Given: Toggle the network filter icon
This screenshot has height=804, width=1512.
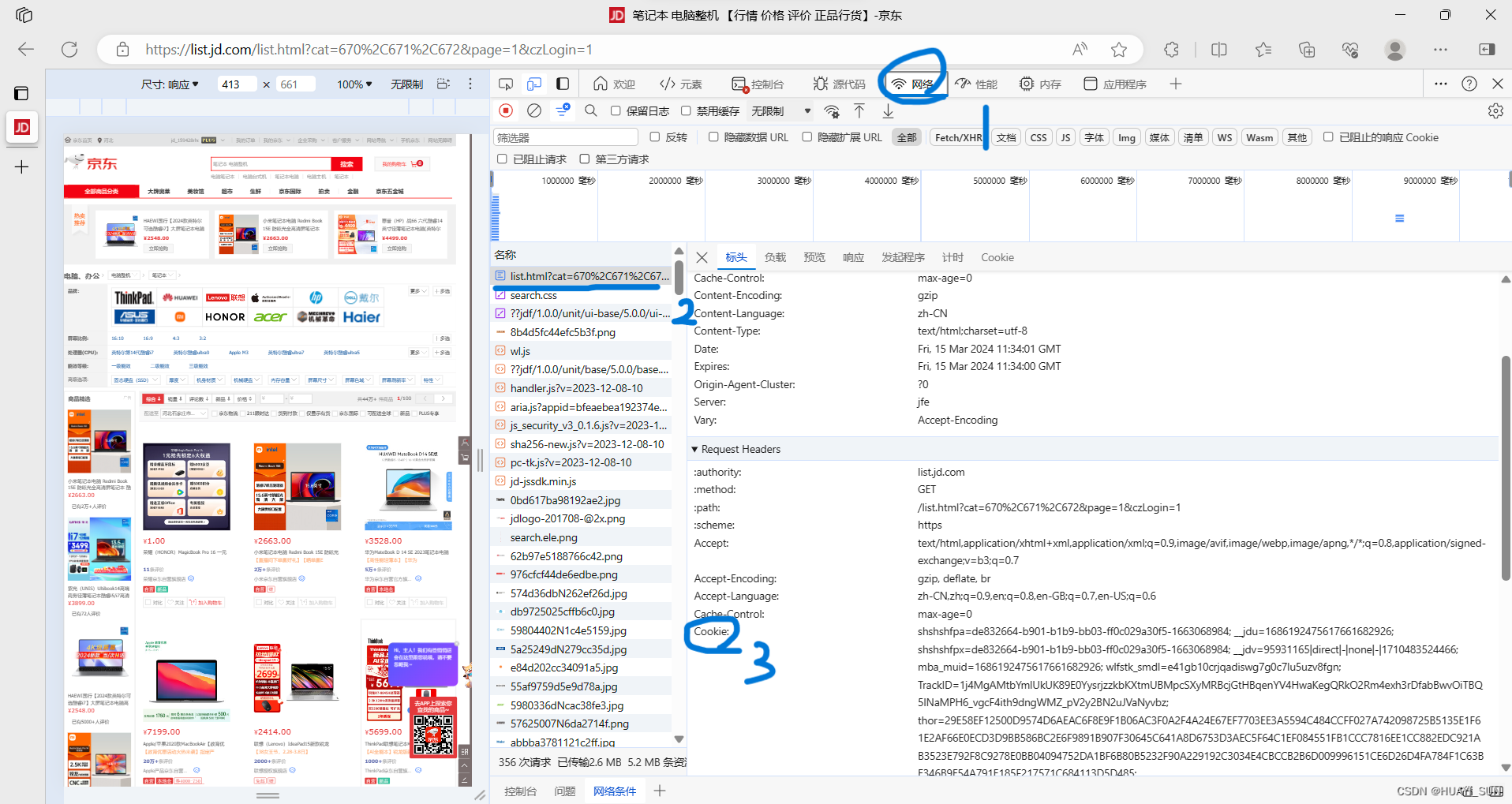Looking at the screenshot, I should 563,110.
